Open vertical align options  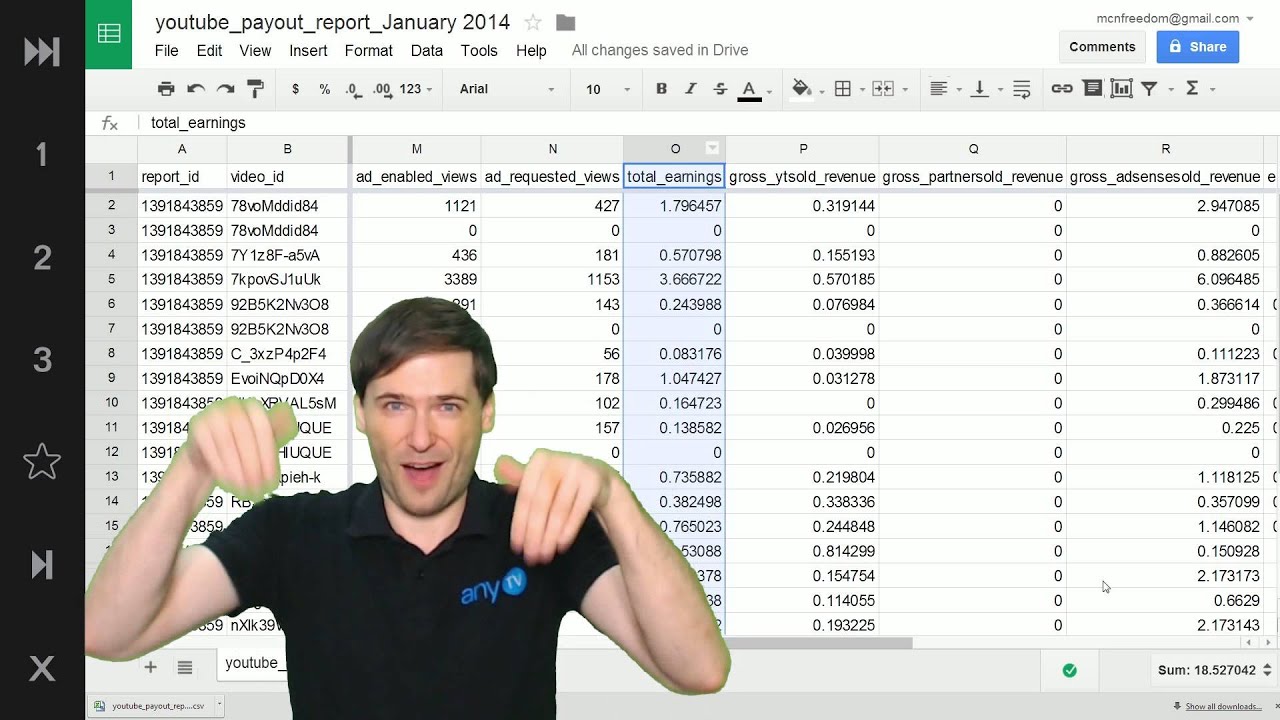click(980, 89)
